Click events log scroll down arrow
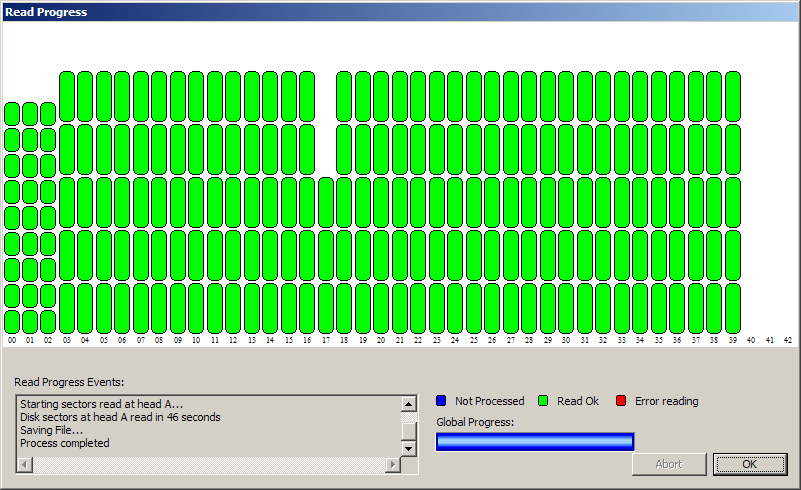Viewport: 801px width, 490px height. point(408,449)
